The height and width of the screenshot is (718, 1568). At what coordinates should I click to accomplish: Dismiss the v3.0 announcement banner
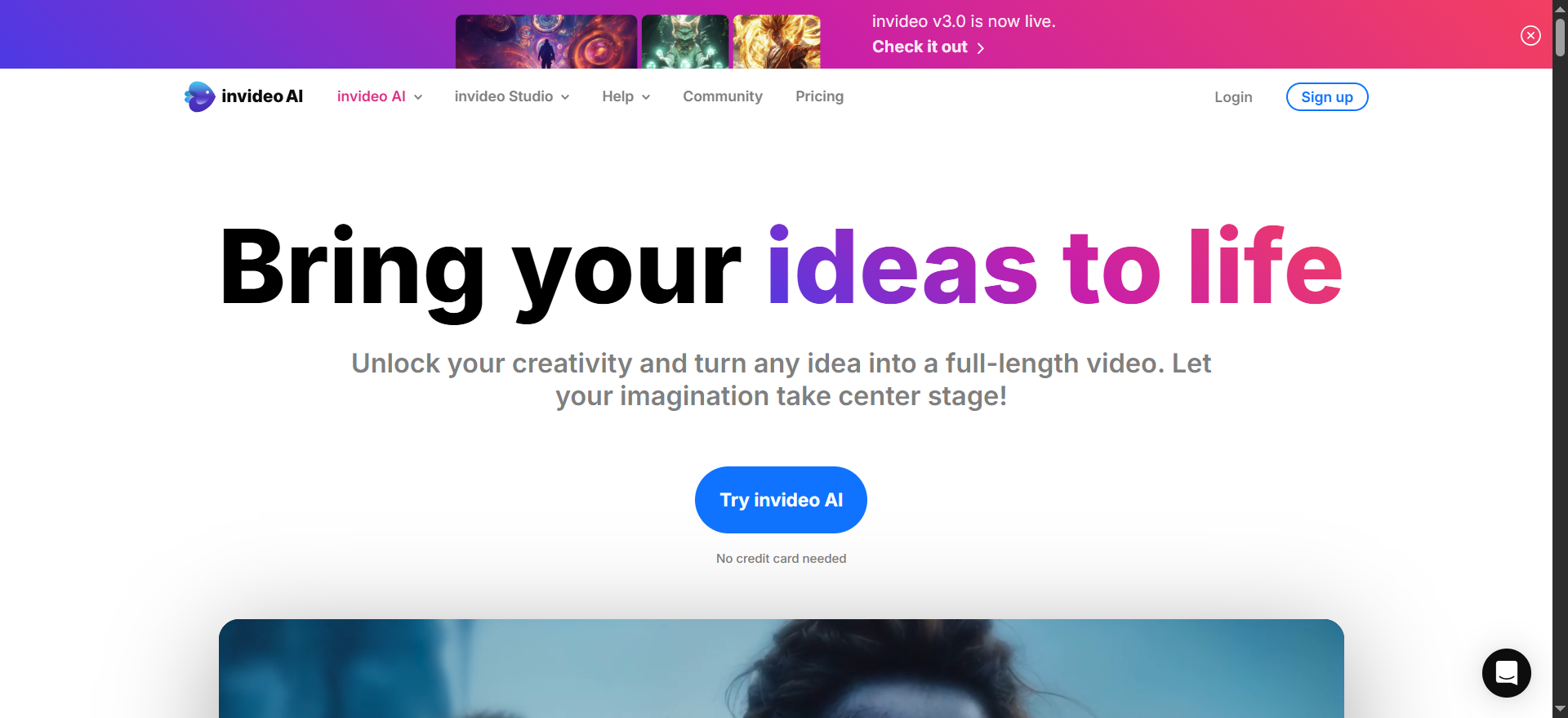pyautogui.click(x=1530, y=35)
